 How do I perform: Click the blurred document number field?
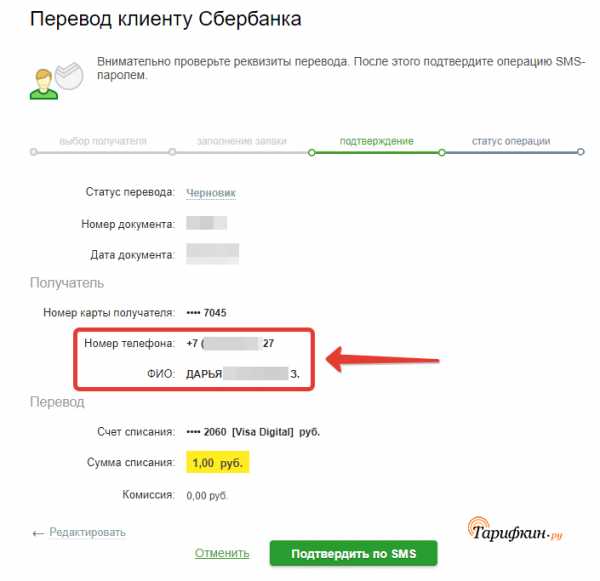tap(206, 223)
